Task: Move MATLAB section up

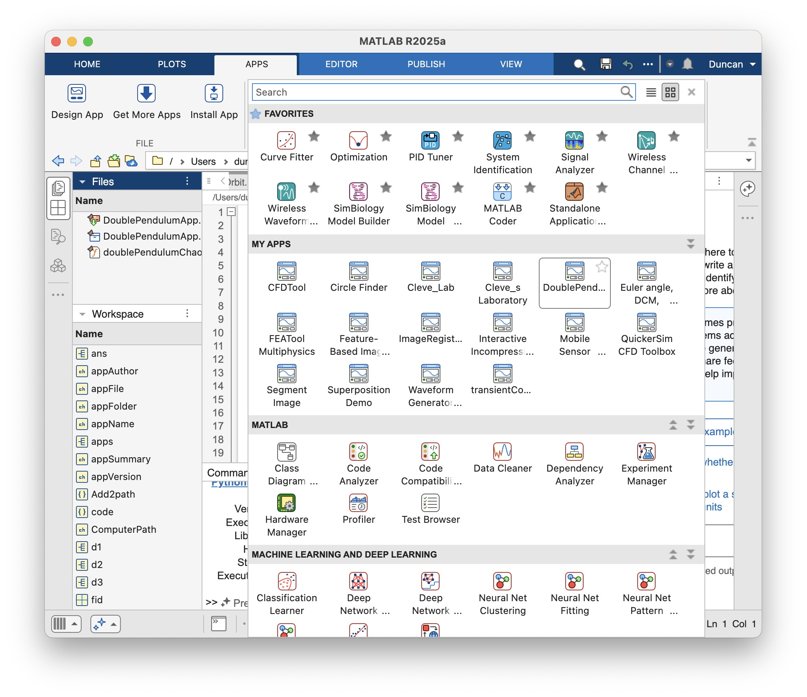Action: coord(673,425)
